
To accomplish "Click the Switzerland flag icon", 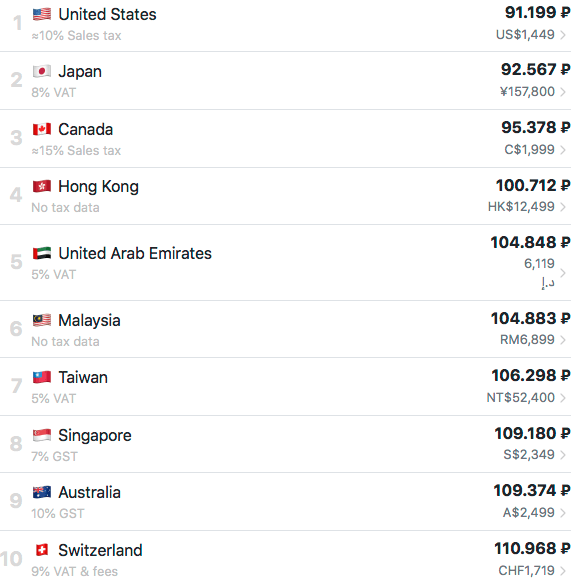I will (x=42, y=550).
